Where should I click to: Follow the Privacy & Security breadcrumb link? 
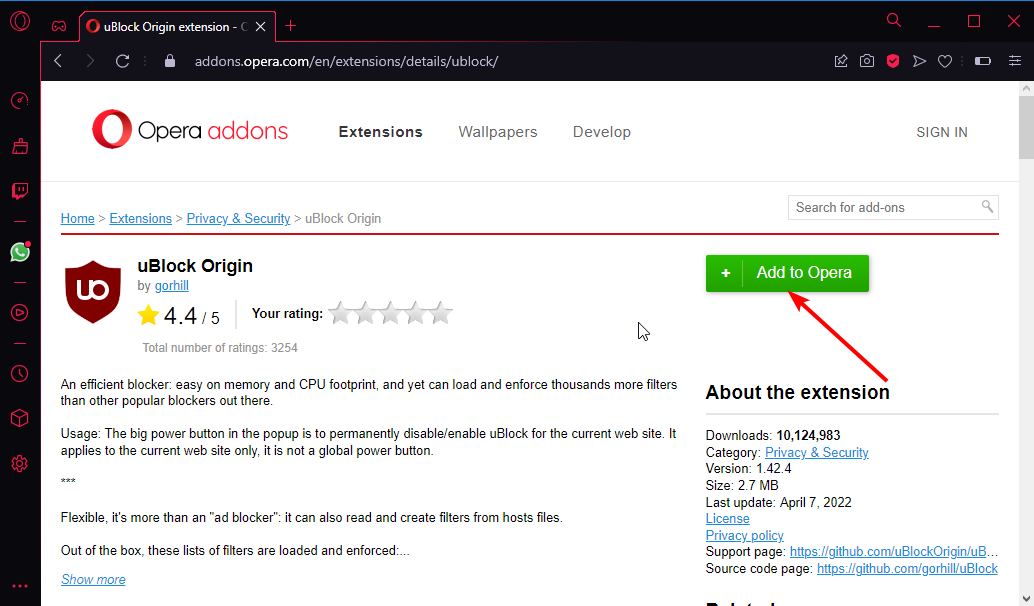pos(238,218)
